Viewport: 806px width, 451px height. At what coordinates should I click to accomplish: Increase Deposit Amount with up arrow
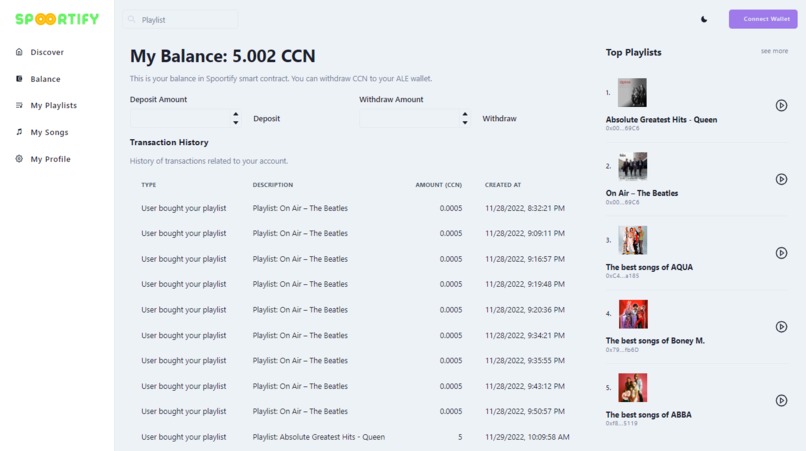pos(235,114)
